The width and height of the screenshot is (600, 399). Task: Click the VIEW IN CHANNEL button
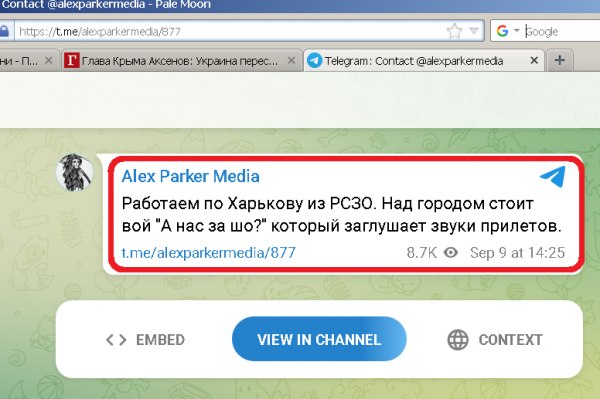coord(319,339)
